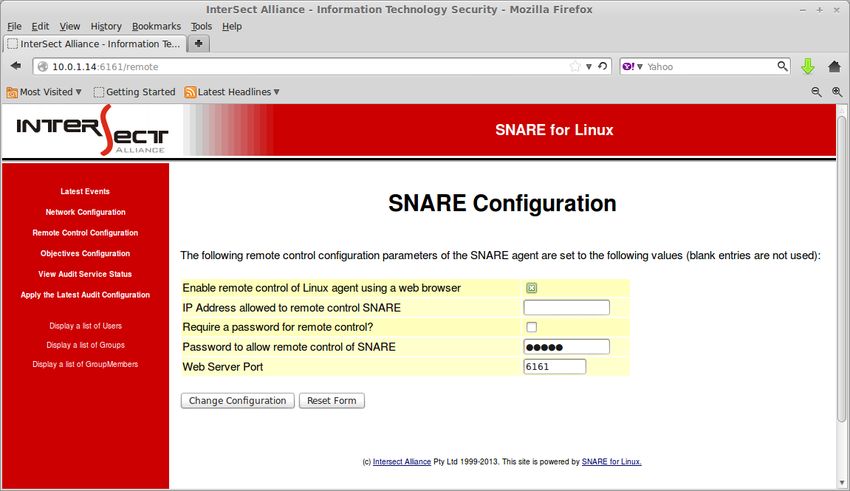Click the green downloads arrow icon
This screenshot has height=491, width=850.
click(x=808, y=66)
